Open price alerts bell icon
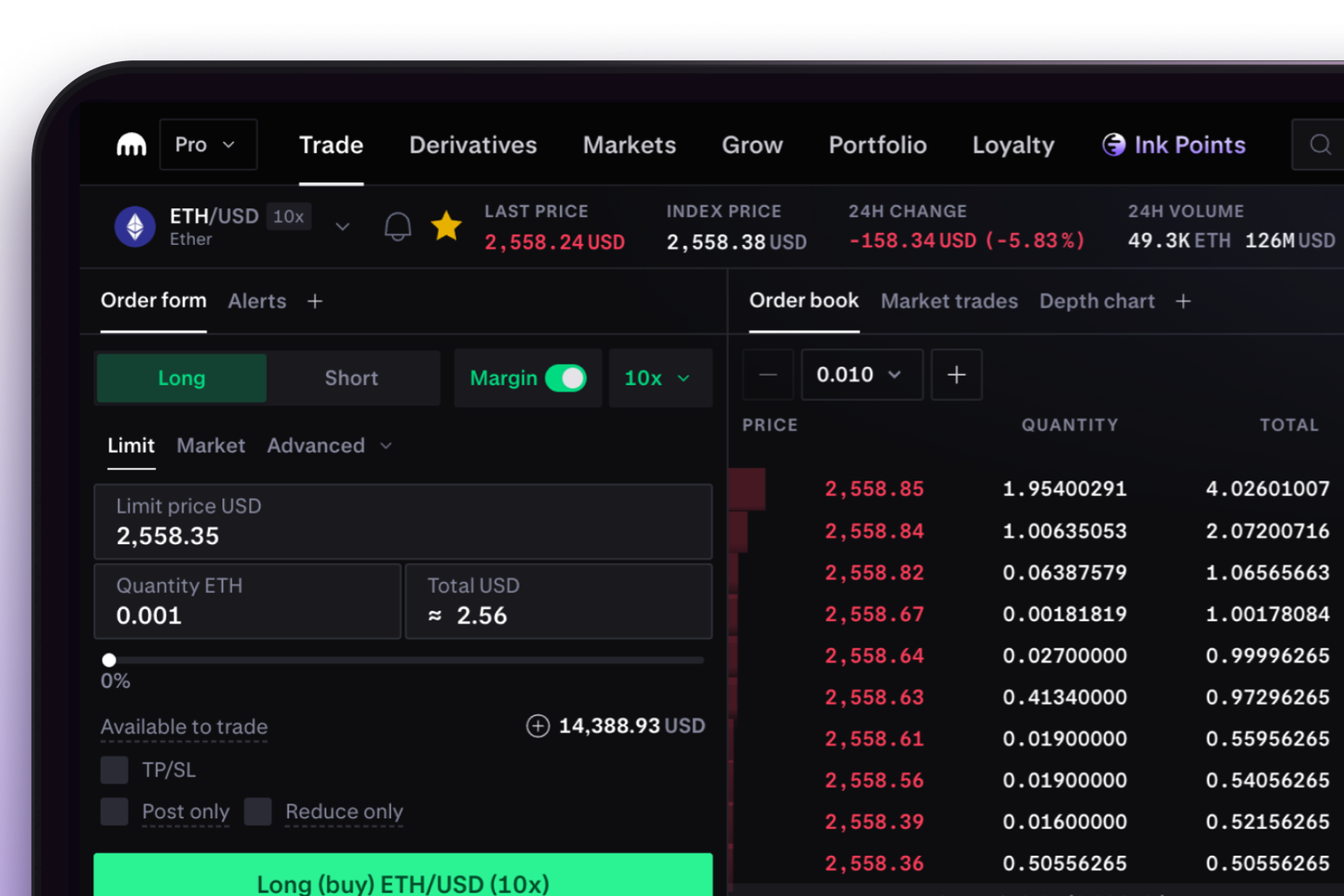Viewport: 1344px width, 896px height. pos(397,227)
